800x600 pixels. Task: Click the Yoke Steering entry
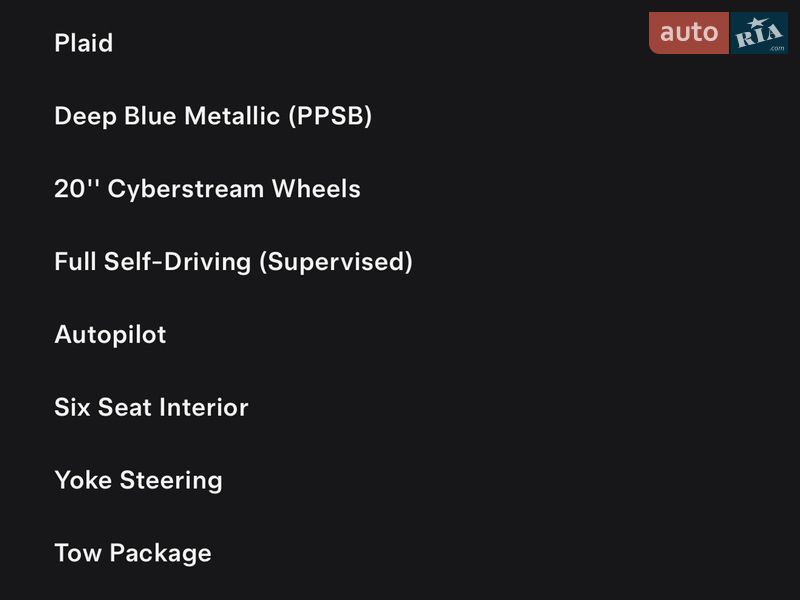pyautogui.click(x=138, y=480)
